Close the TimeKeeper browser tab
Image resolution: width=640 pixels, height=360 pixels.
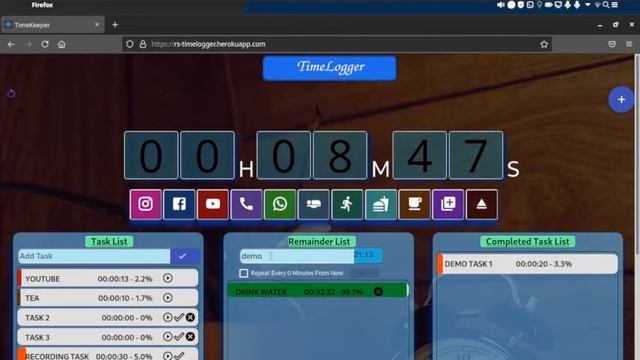point(97,24)
